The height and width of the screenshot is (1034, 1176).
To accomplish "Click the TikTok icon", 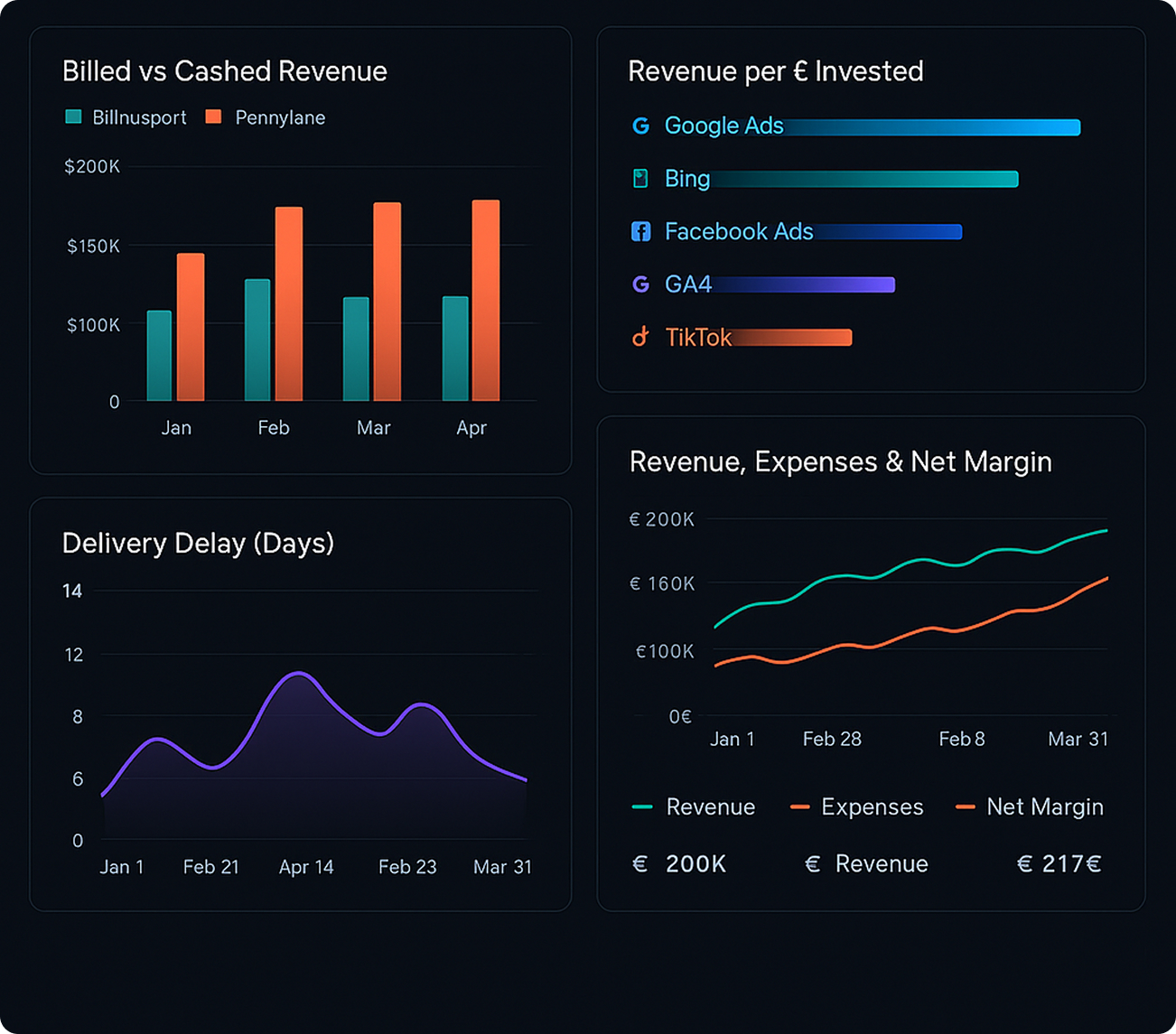I will tap(640, 337).
